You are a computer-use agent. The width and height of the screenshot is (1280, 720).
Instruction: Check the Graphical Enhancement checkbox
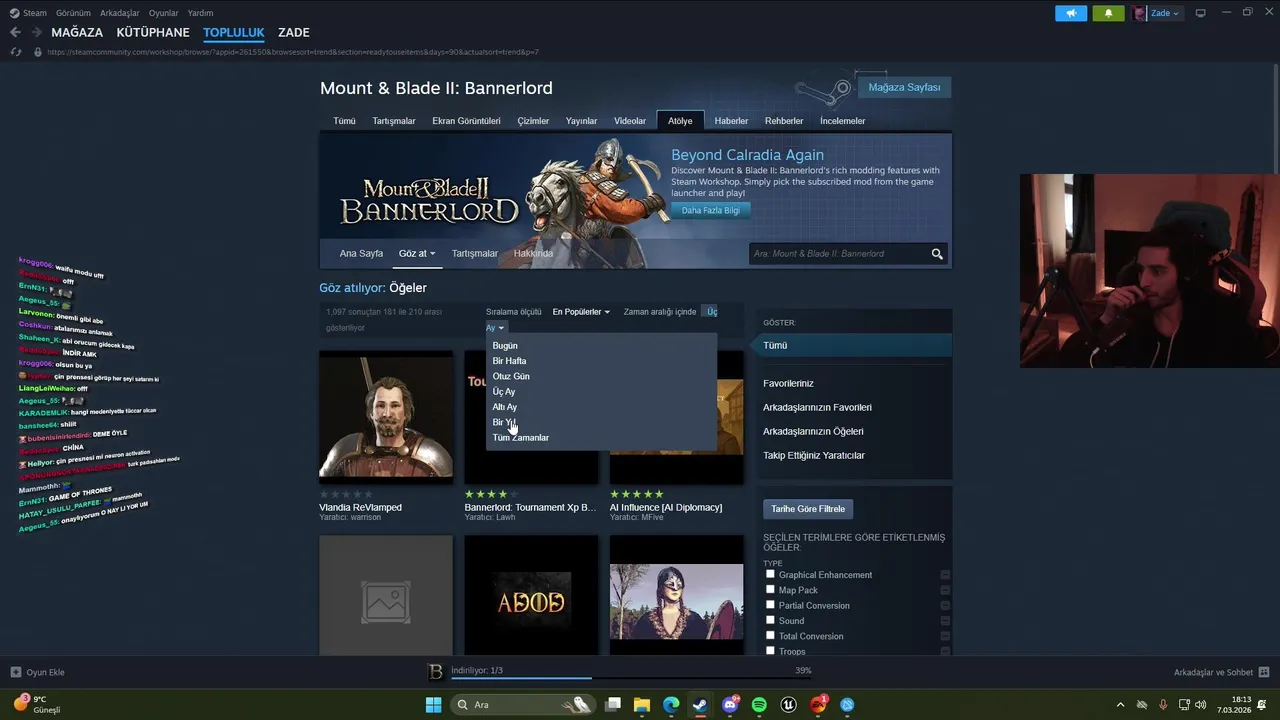pyautogui.click(x=770, y=574)
